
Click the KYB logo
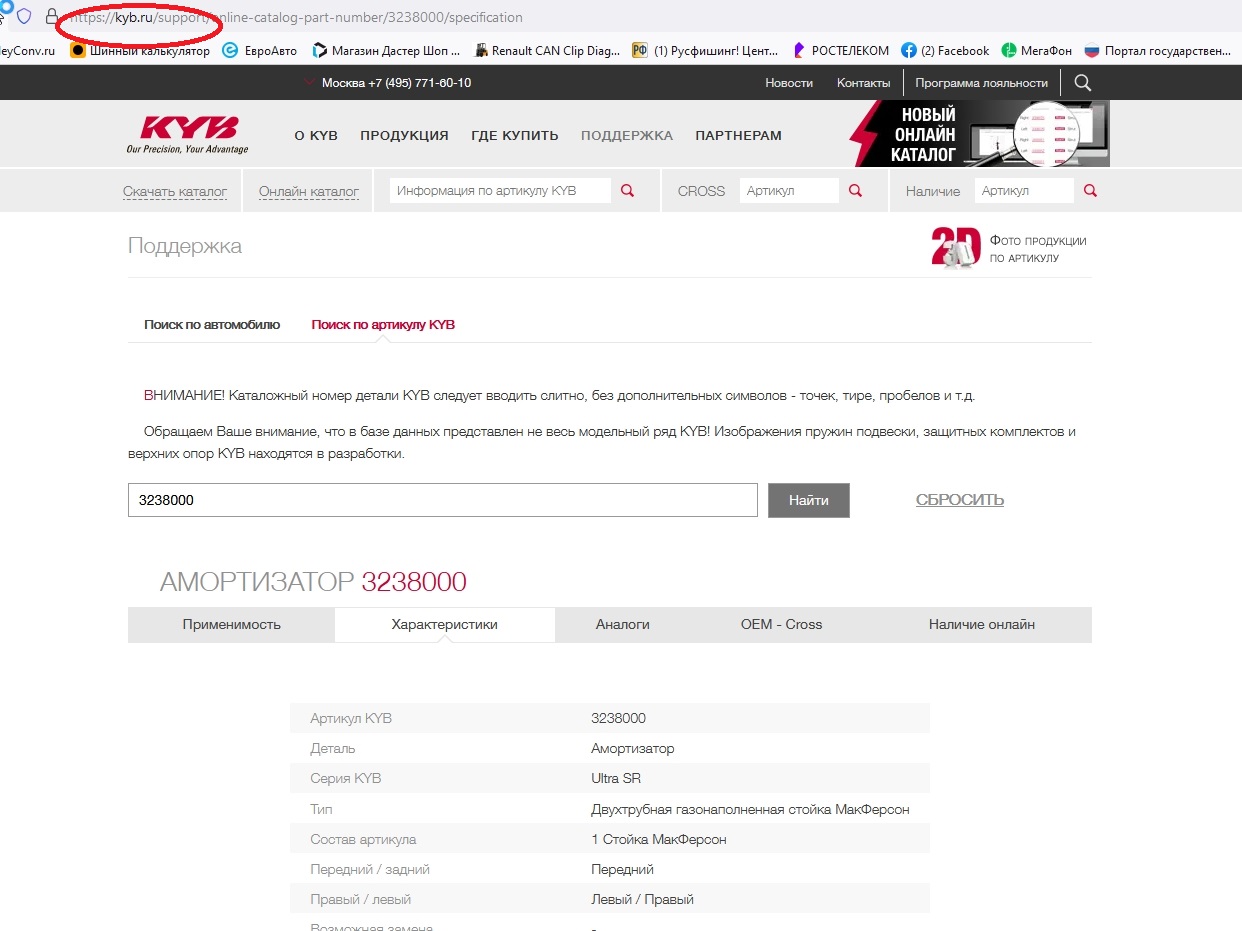(188, 134)
